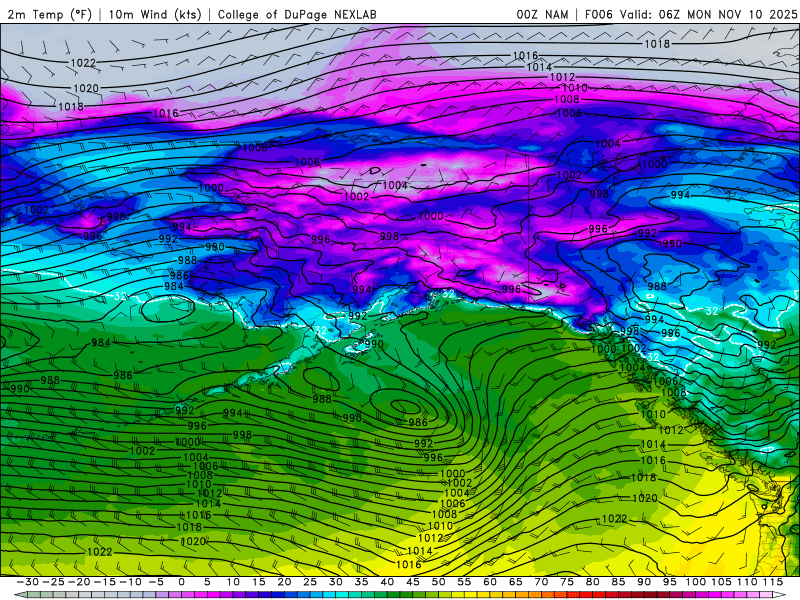Click the '35' value on the temperature scale
The height and width of the screenshot is (600, 800).
(x=361, y=582)
